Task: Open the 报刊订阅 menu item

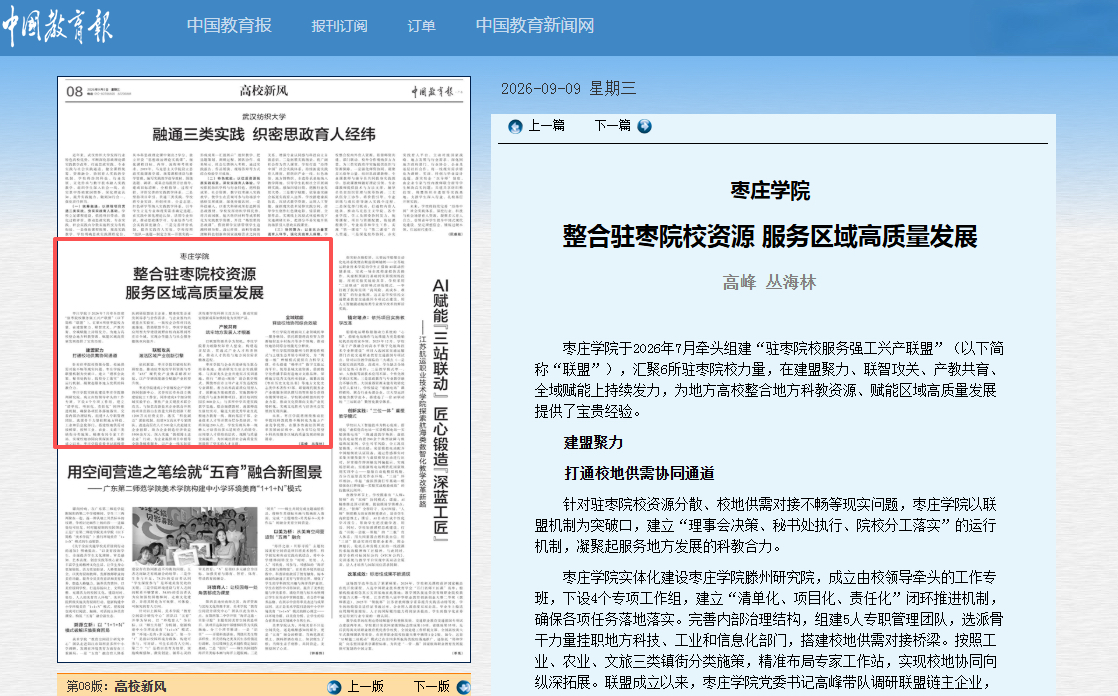Action: pyautogui.click(x=339, y=26)
